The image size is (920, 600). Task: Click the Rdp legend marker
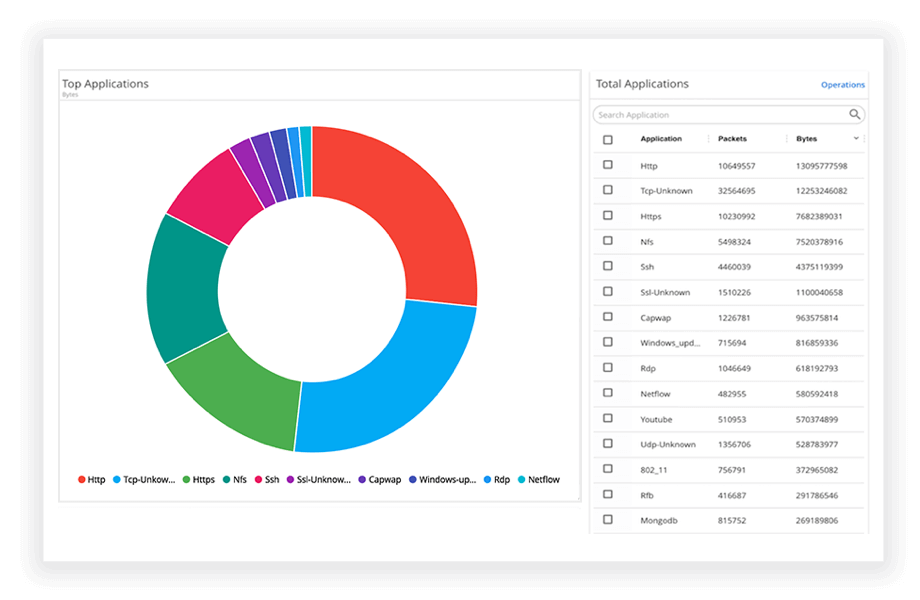487,480
